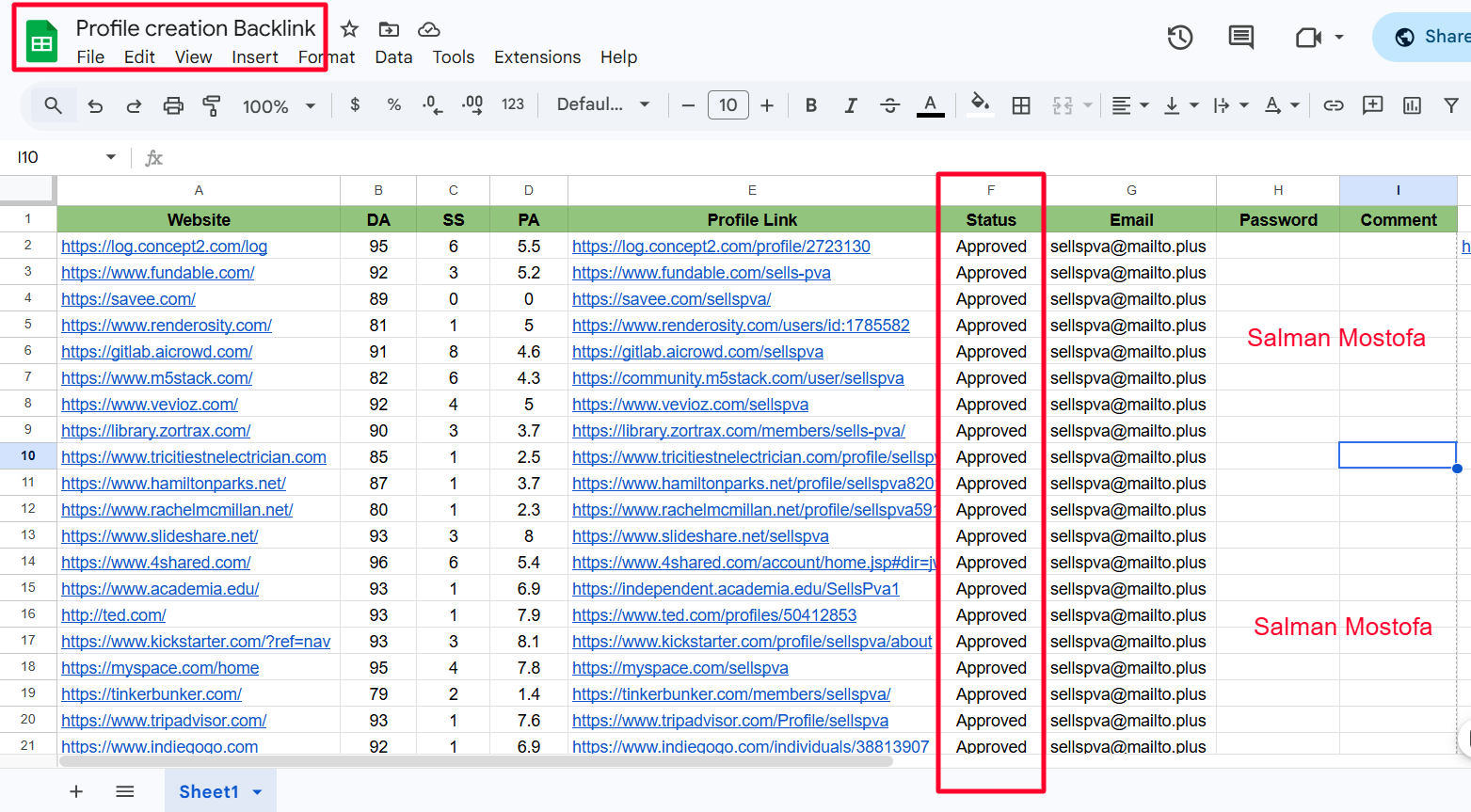Open the File menu
The image size is (1471, 812).
[x=90, y=57]
